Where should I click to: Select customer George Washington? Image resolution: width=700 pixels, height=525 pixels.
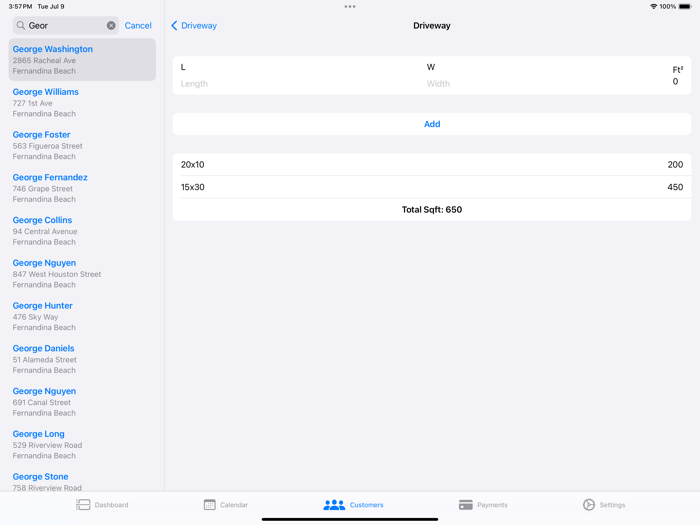tap(82, 60)
